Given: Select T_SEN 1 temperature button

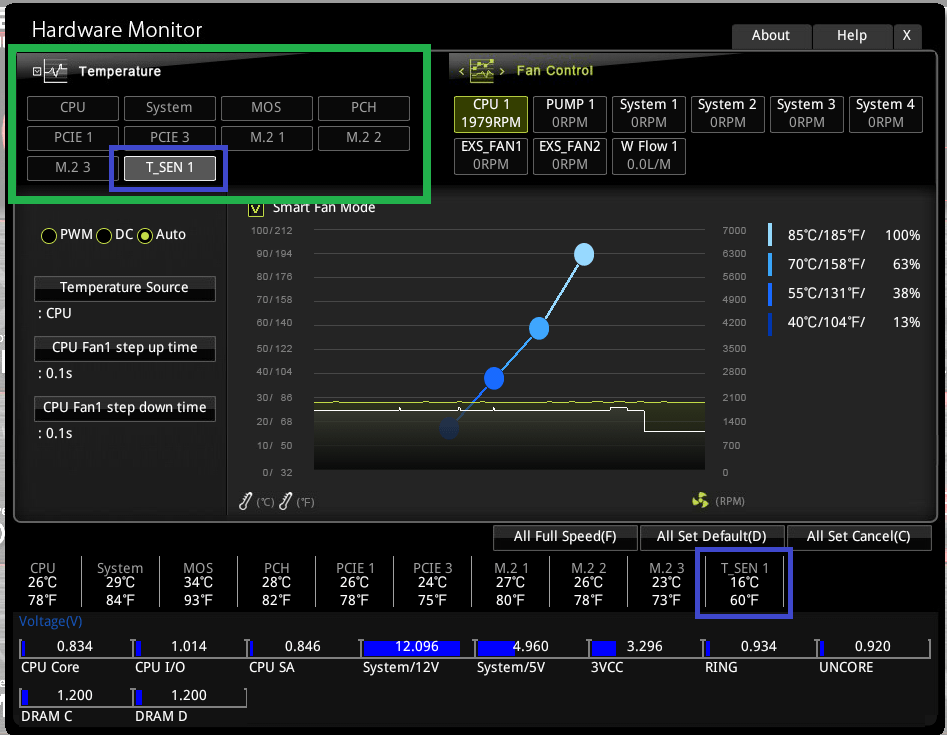Looking at the screenshot, I should coord(170,168).
